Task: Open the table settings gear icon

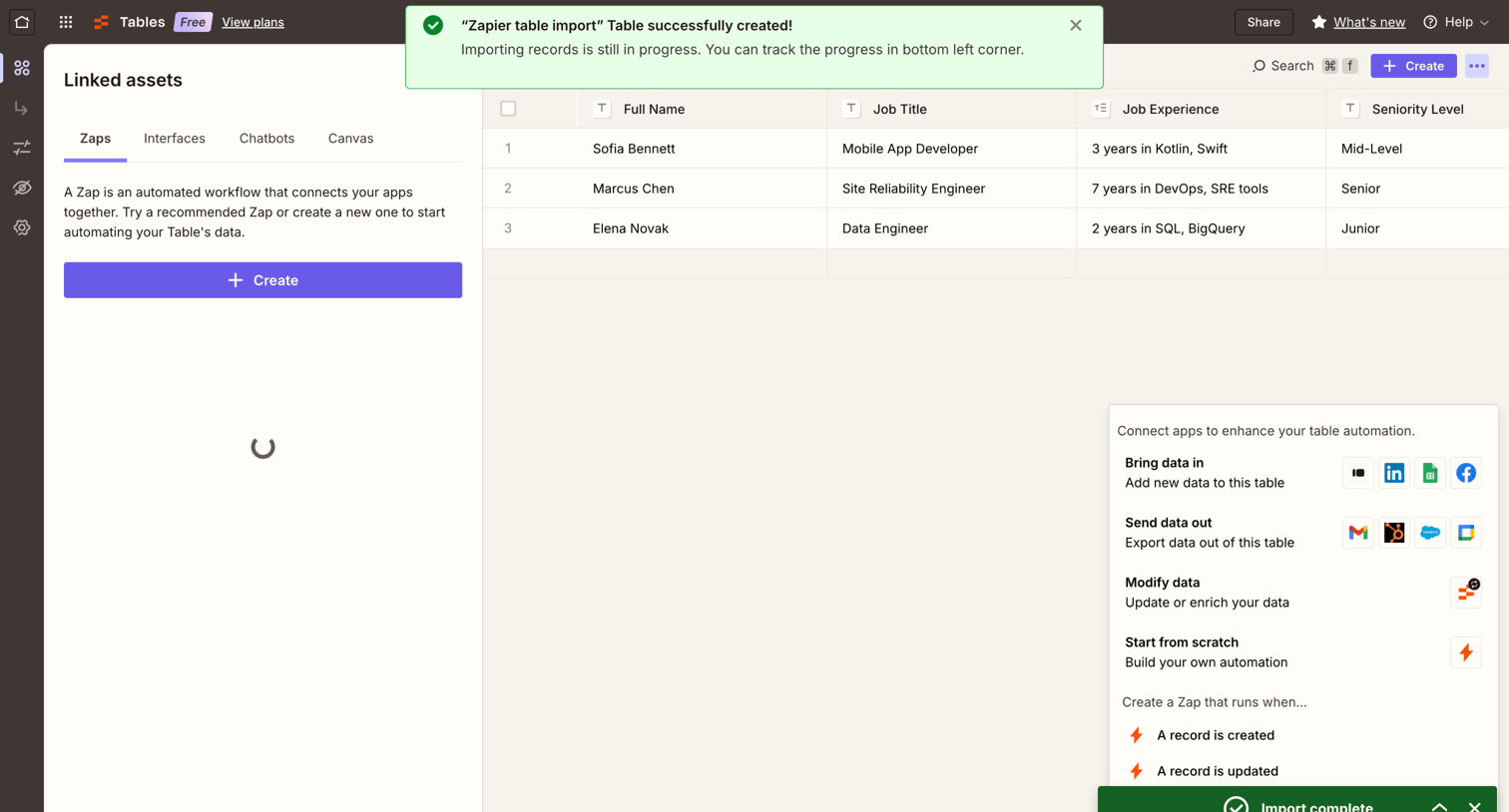Action: [22, 227]
